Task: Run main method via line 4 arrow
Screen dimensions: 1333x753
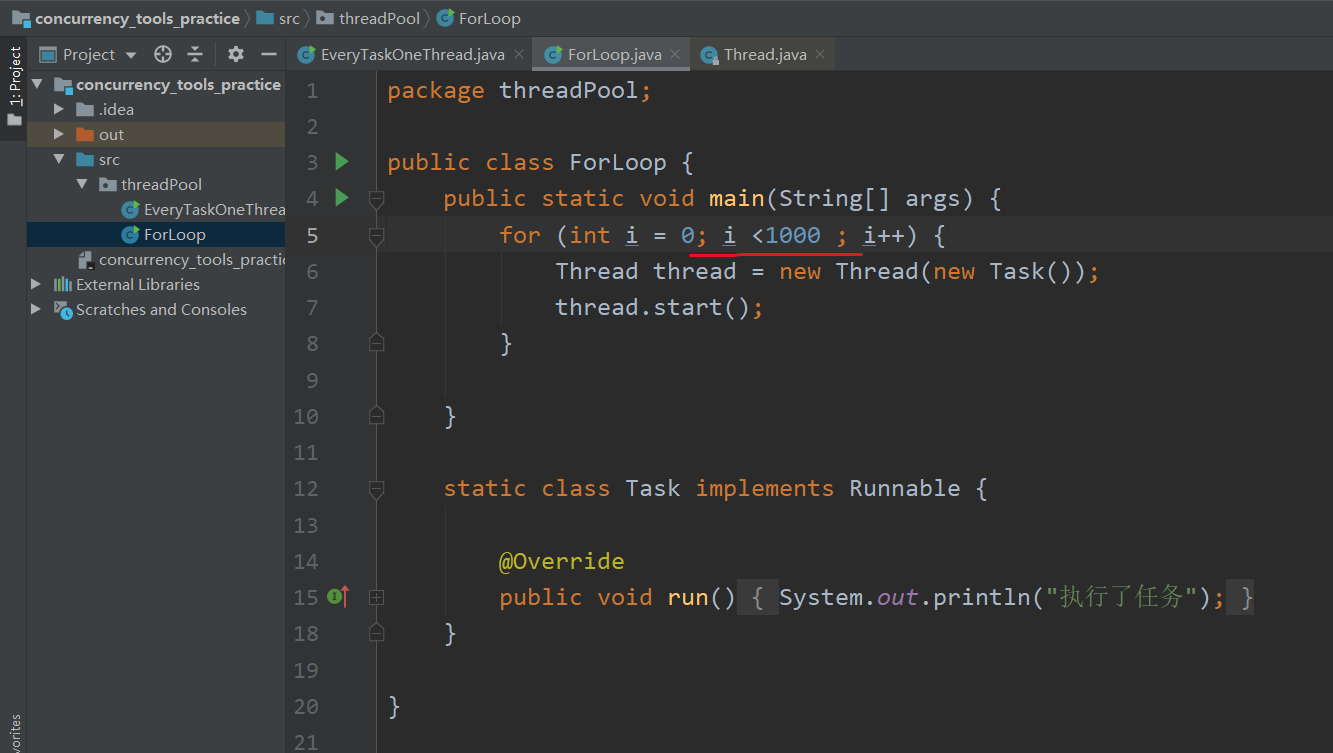Action: (x=342, y=197)
